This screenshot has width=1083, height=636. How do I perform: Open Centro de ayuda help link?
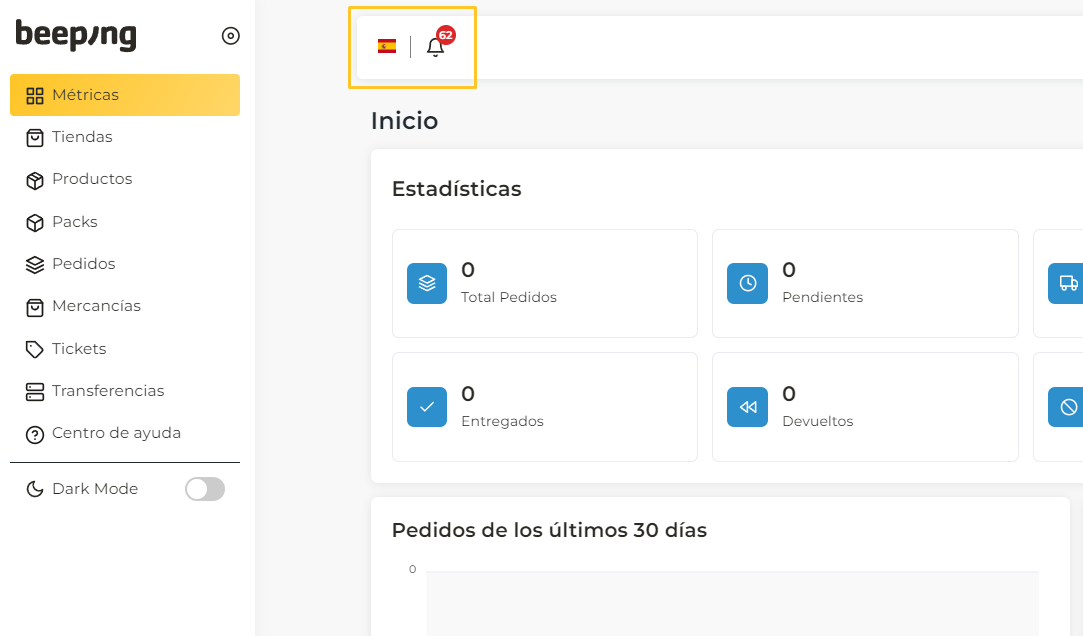coord(116,433)
